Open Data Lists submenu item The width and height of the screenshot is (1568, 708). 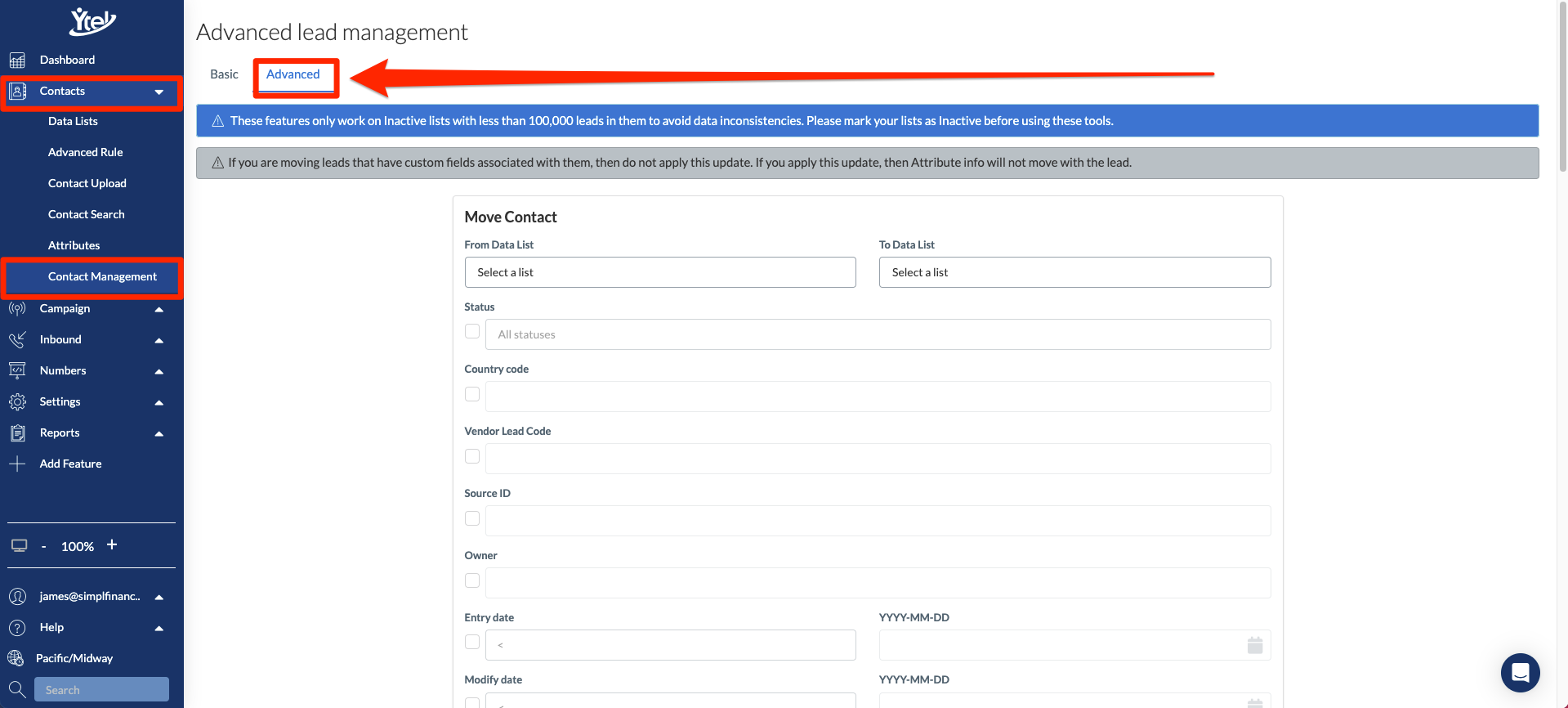pyautogui.click(x=73, y=121)
